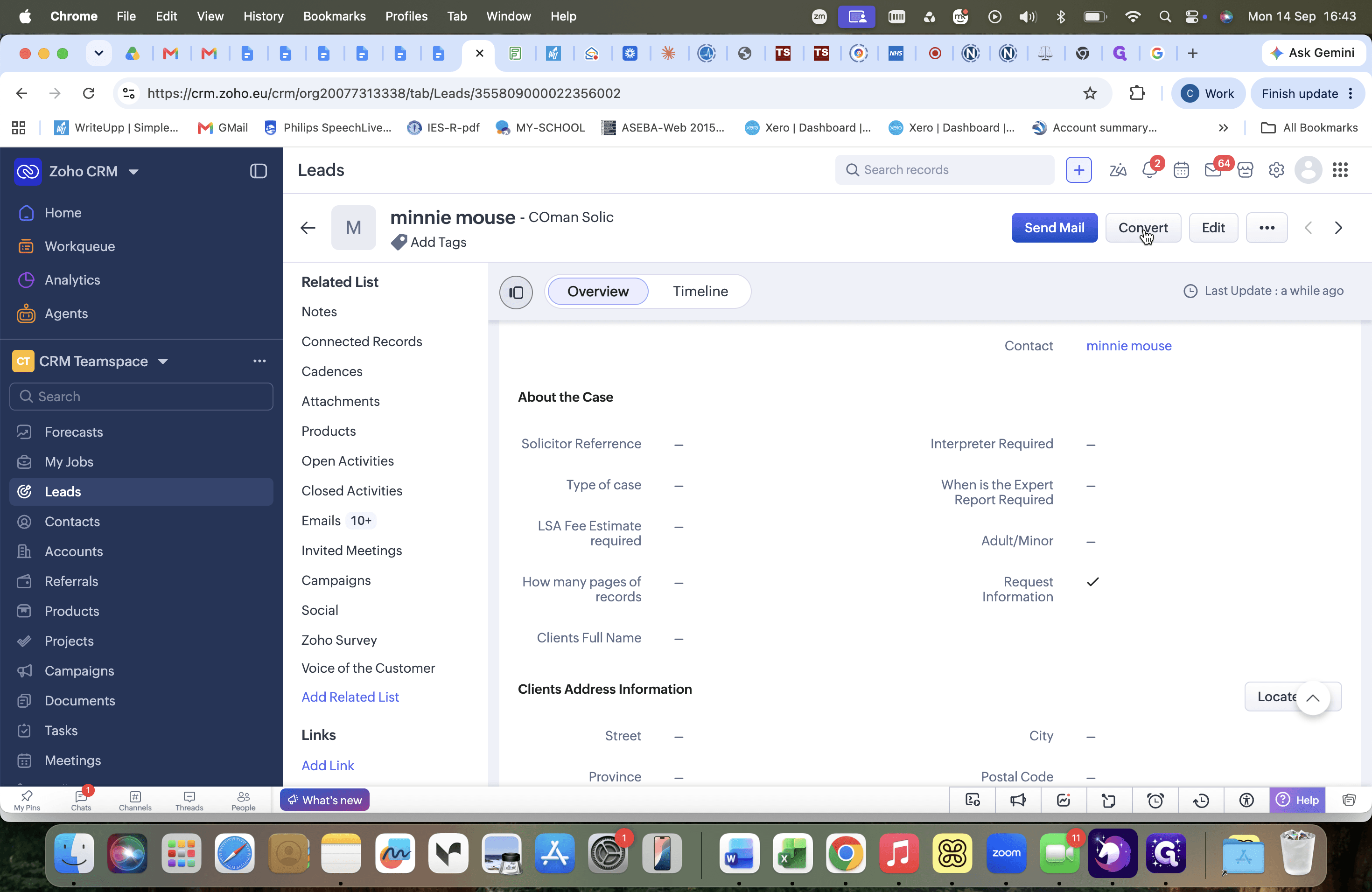This screenshot has height=892, width=1372.
Task: Open Chrome's three-dot menu on Finish update
Action: (1350, 93)
